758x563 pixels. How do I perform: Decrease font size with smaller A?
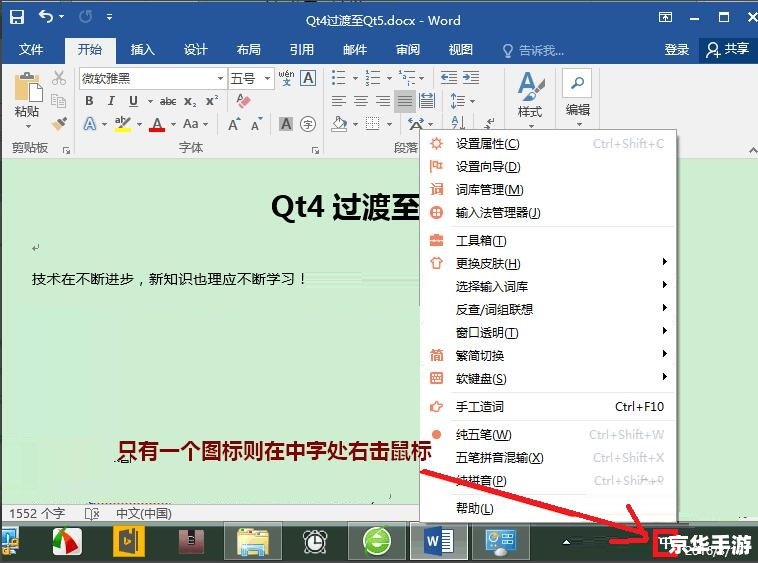coord(256,124)
